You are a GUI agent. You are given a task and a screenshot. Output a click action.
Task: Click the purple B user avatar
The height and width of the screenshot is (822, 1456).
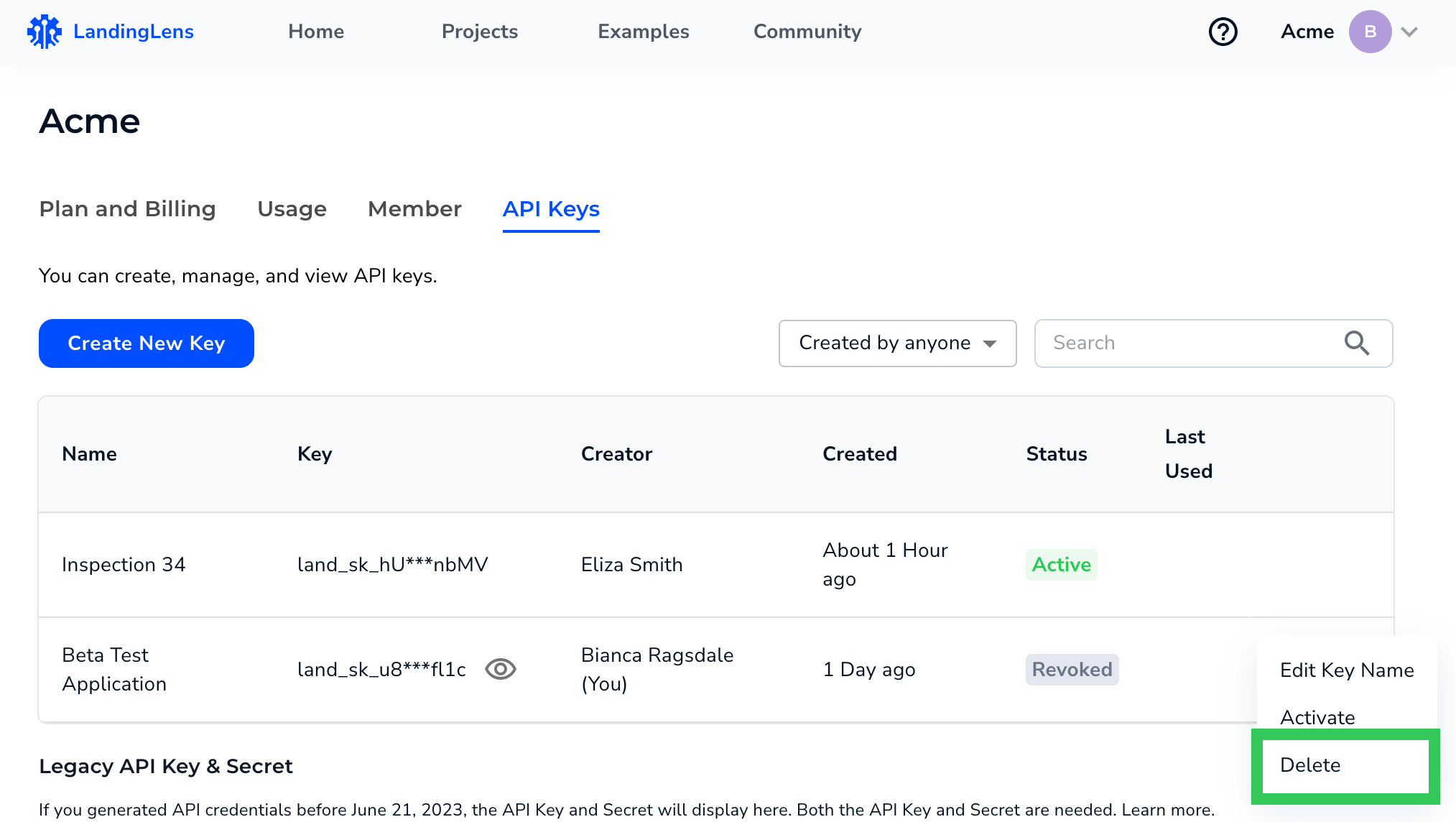(x=1370, y=32)
